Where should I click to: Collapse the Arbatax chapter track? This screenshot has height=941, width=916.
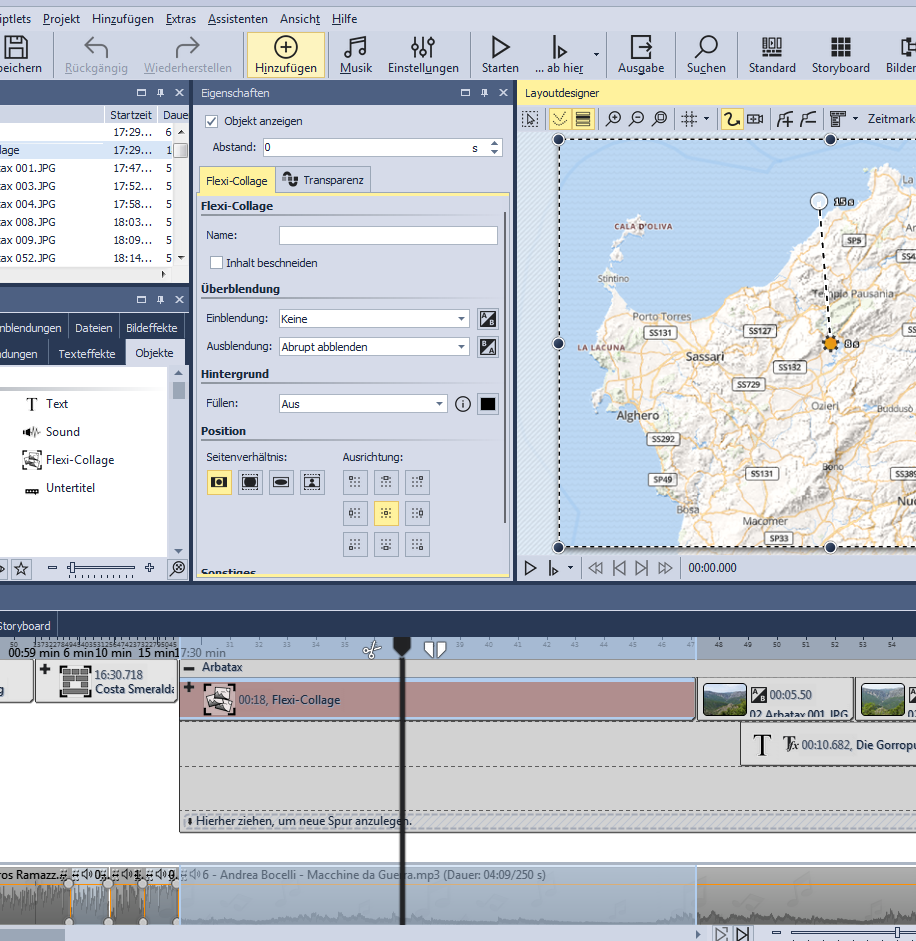189,668
